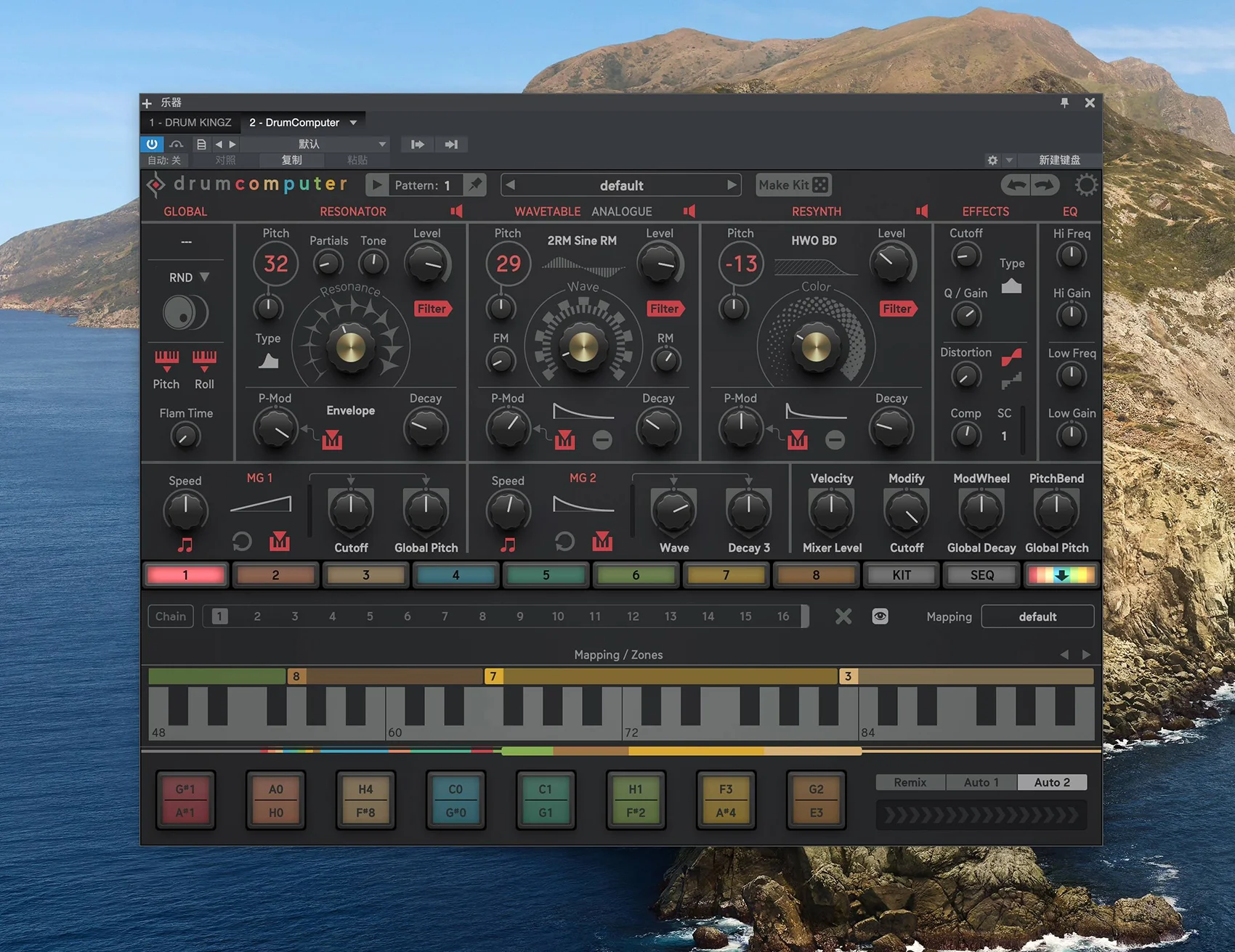Click the Resonator envelope M icon
The width and height of the screenshot is (1235, 952).
click(332, 439)
